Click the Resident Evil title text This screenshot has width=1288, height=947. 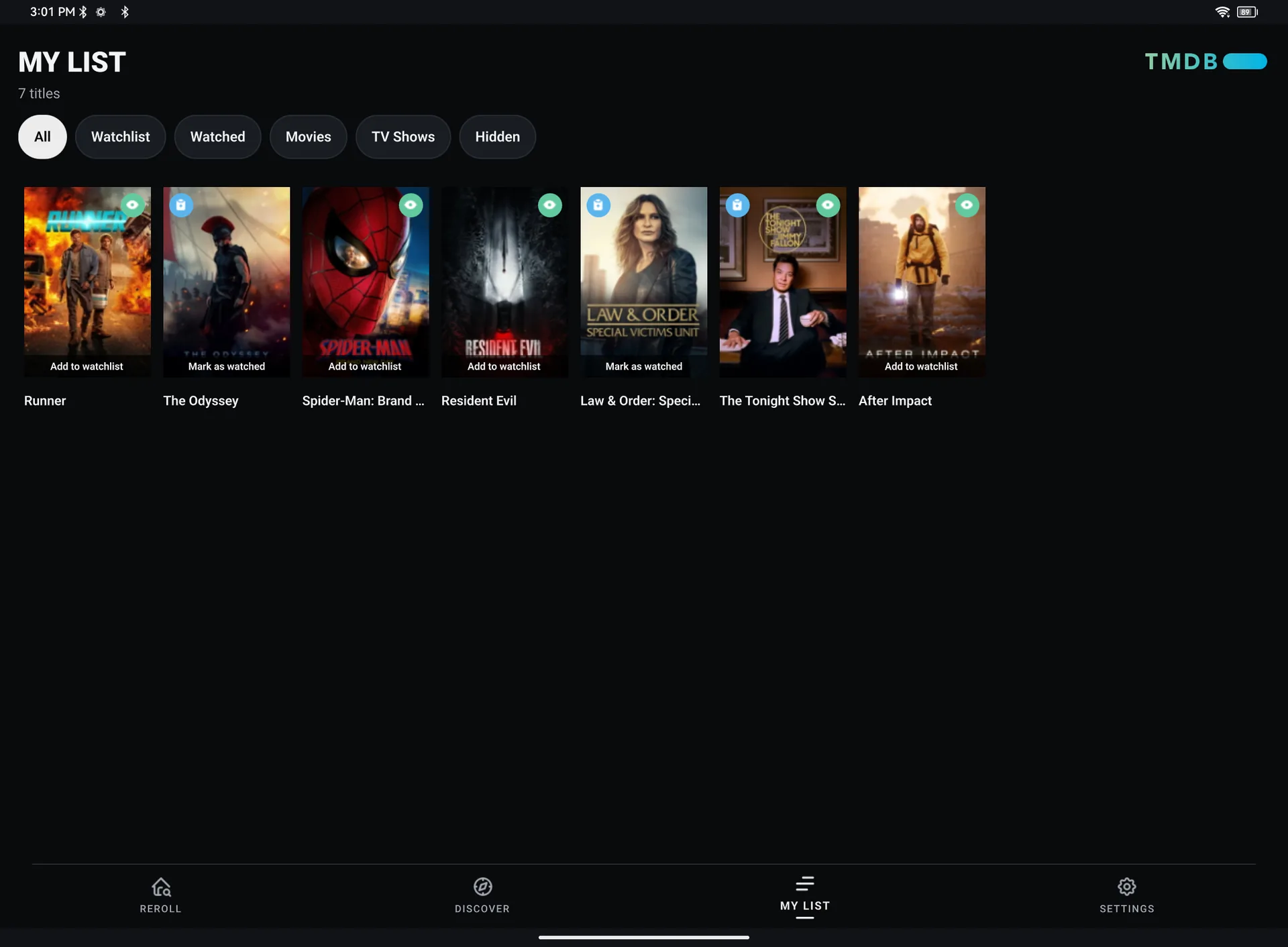479,401
